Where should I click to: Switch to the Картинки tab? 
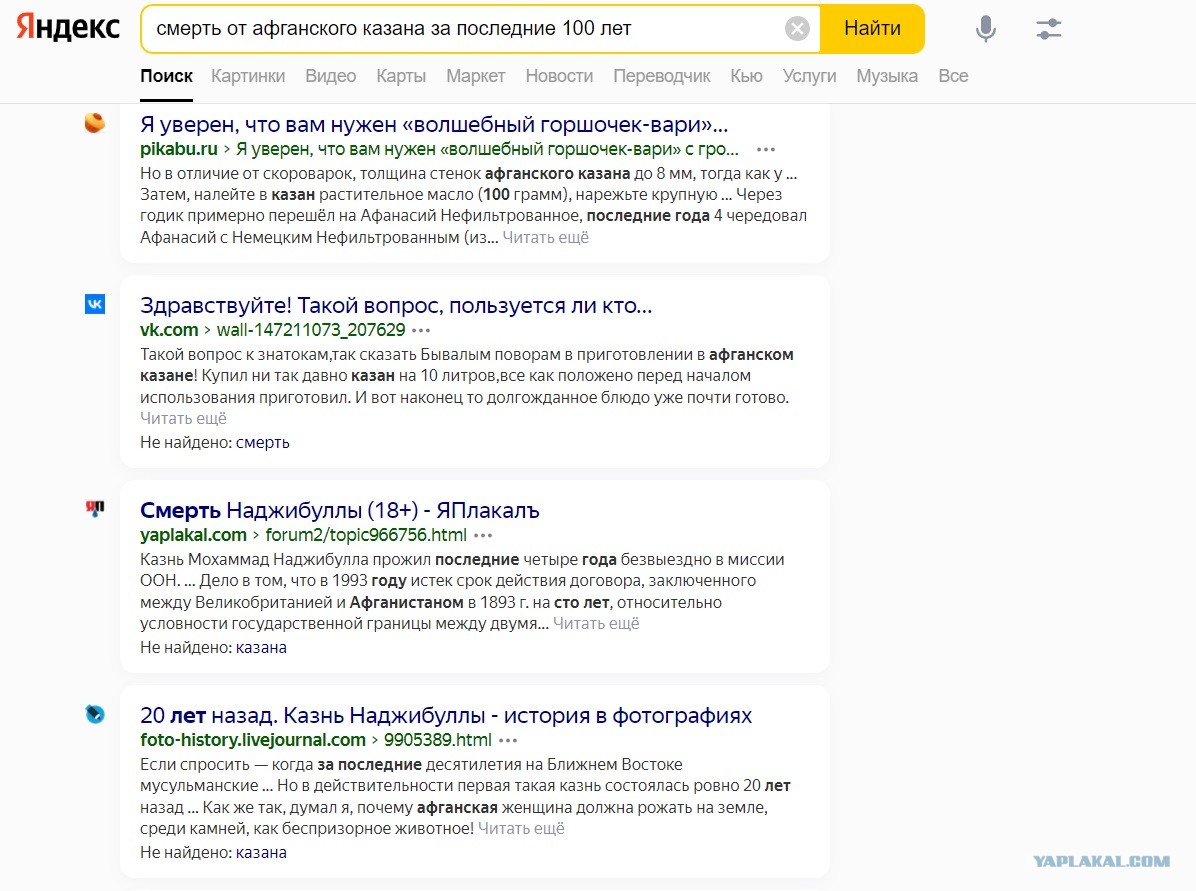click(248, 76)
